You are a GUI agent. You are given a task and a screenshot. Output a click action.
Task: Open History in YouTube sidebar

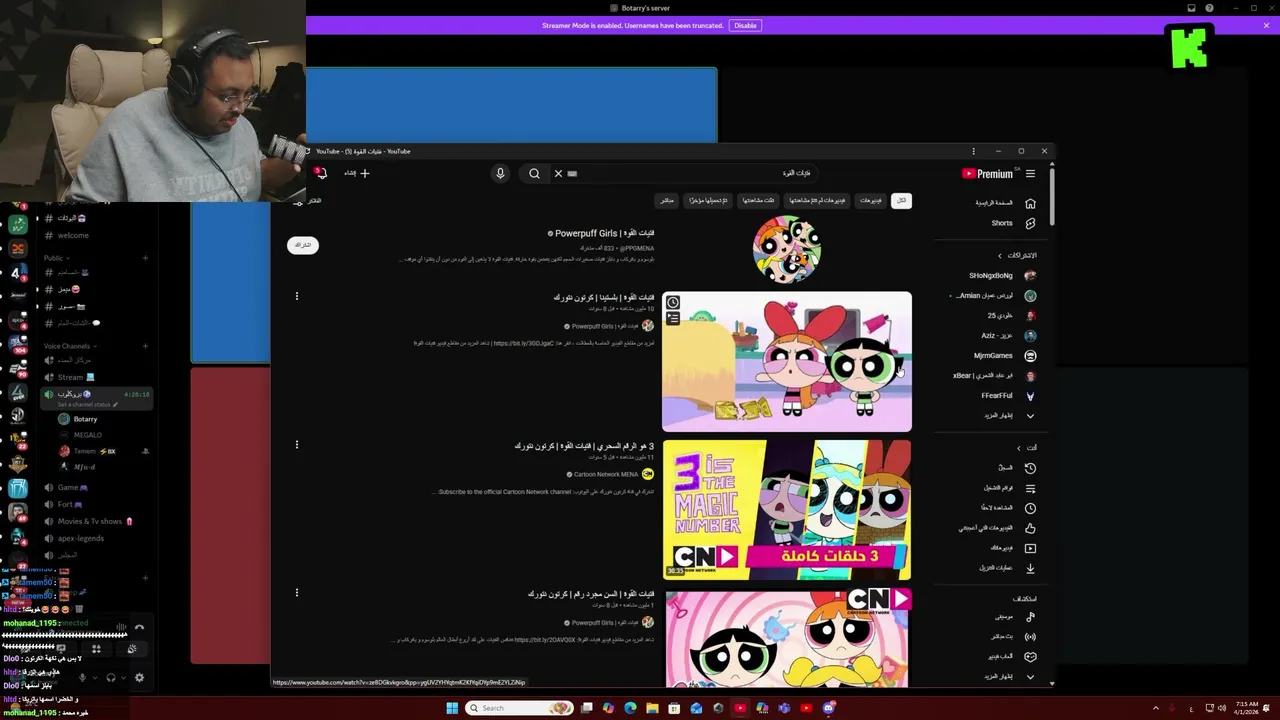(1015, 467)
